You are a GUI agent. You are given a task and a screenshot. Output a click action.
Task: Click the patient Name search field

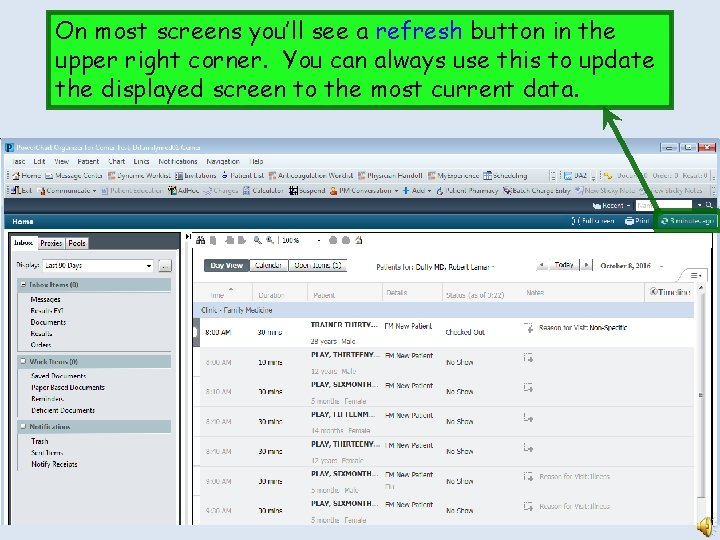pos(664,205)
